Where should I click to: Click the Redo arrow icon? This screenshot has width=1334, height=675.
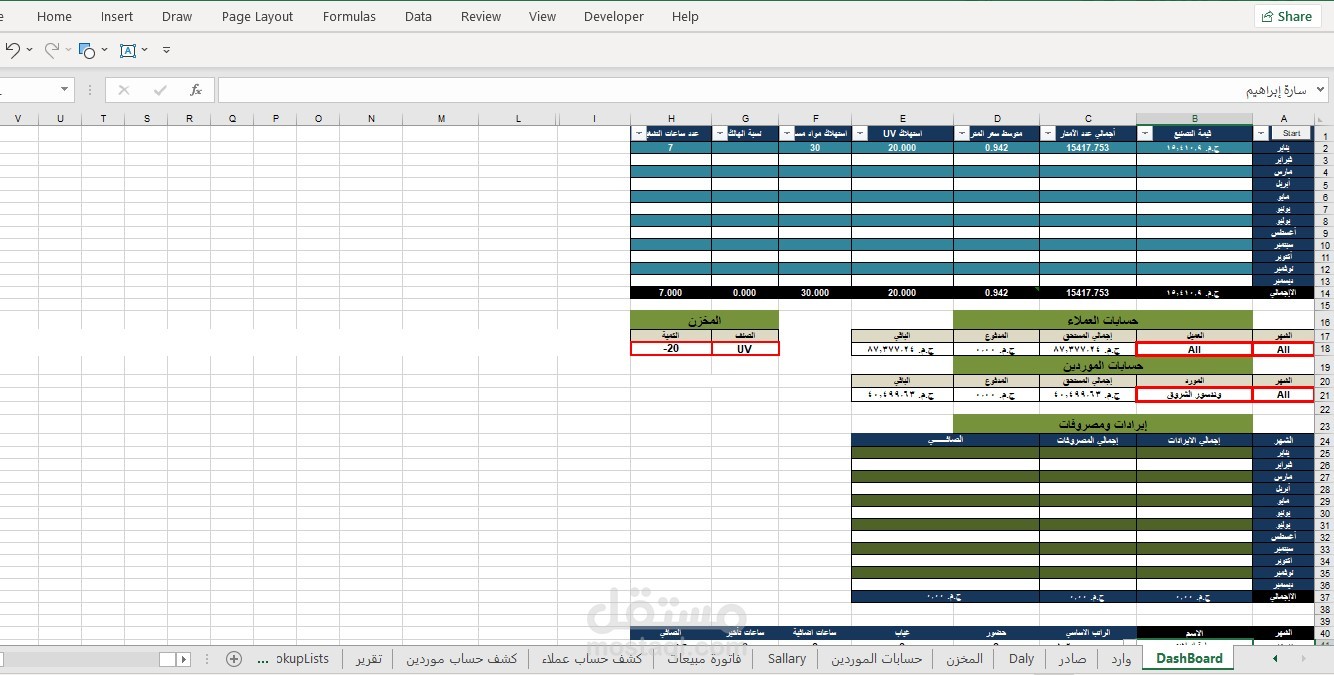pos(50,49)
